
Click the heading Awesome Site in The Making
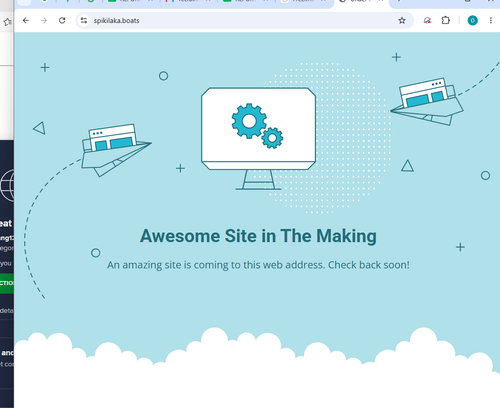[258, 236]
